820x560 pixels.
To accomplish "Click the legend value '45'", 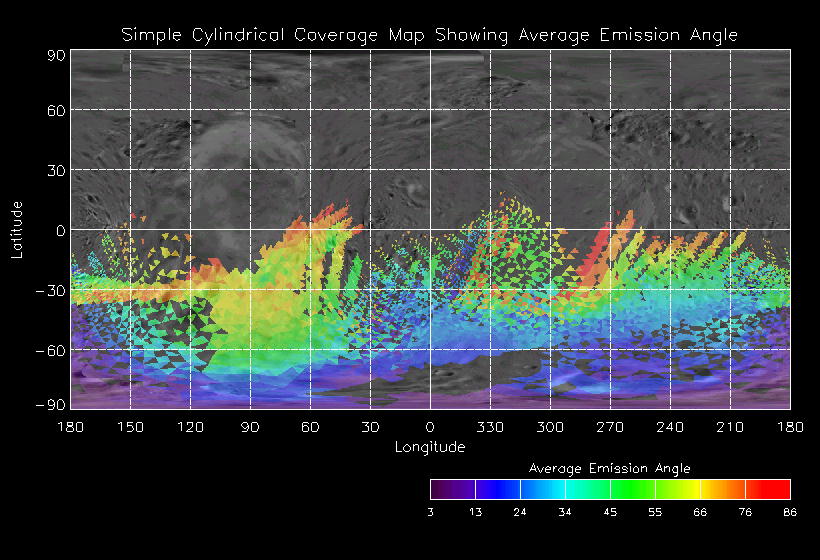I will [x=610, y=512].
